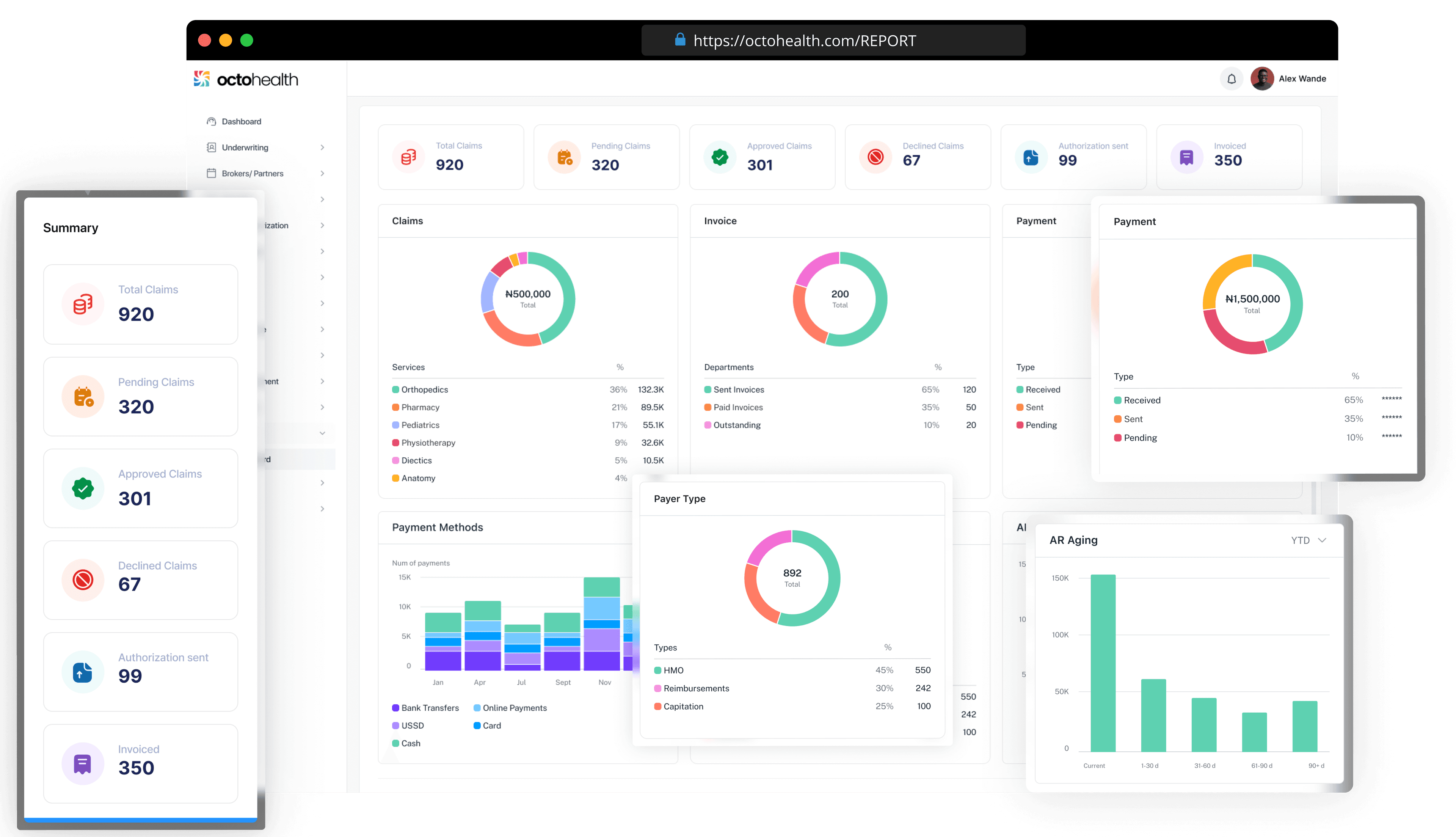Click the notification bell icon
1456x837 pixels.
point(1231,79)
